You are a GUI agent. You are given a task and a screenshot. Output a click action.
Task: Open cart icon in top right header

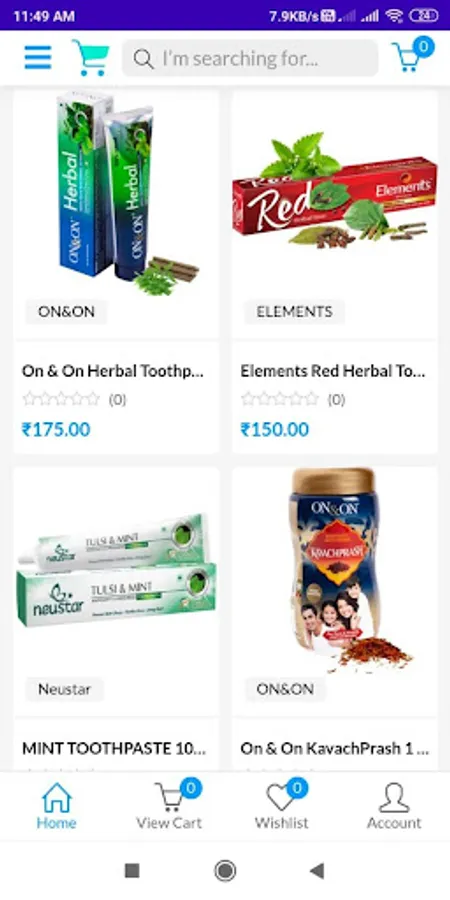(x=413, y=55)
